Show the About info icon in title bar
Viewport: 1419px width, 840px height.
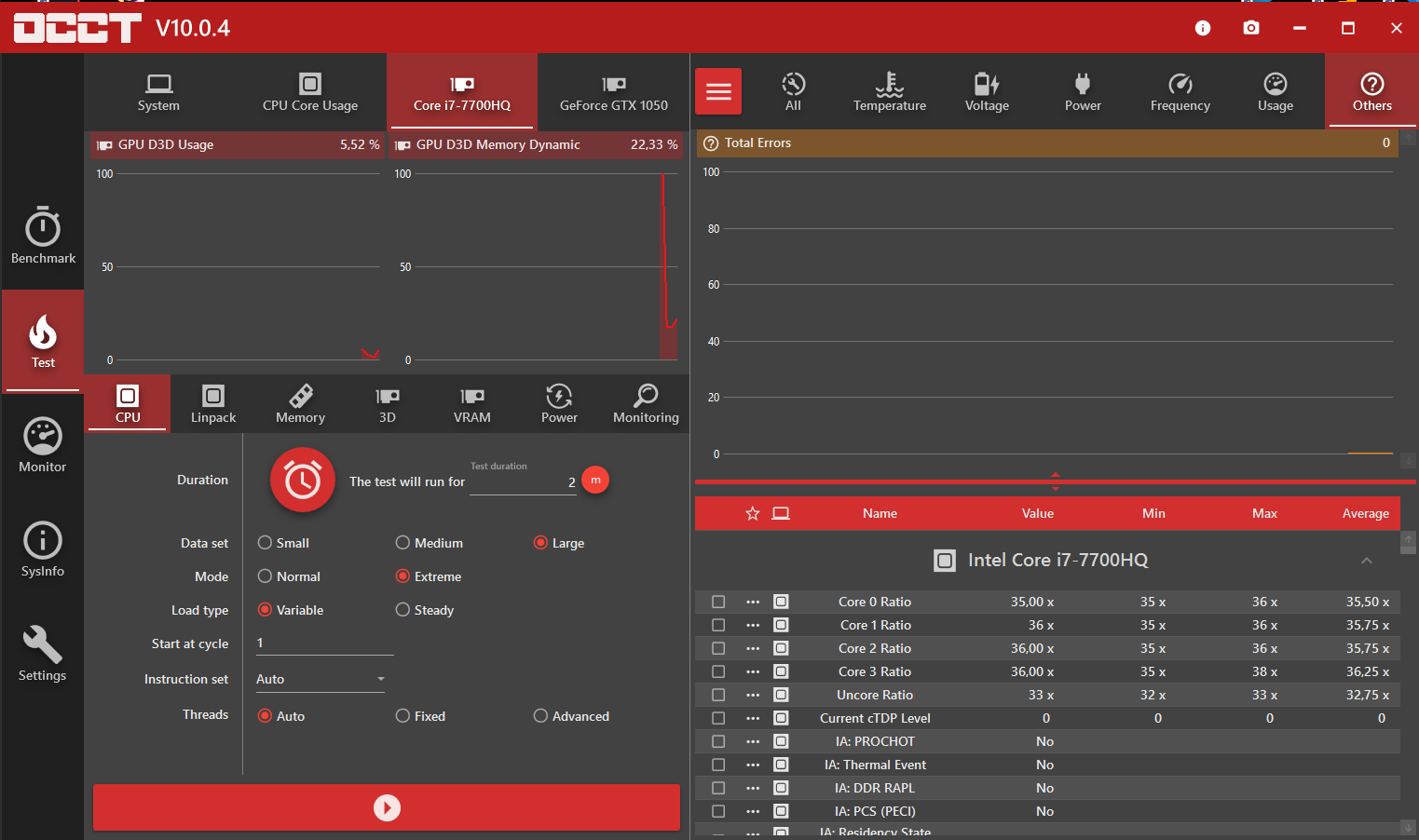[1203, 28]
